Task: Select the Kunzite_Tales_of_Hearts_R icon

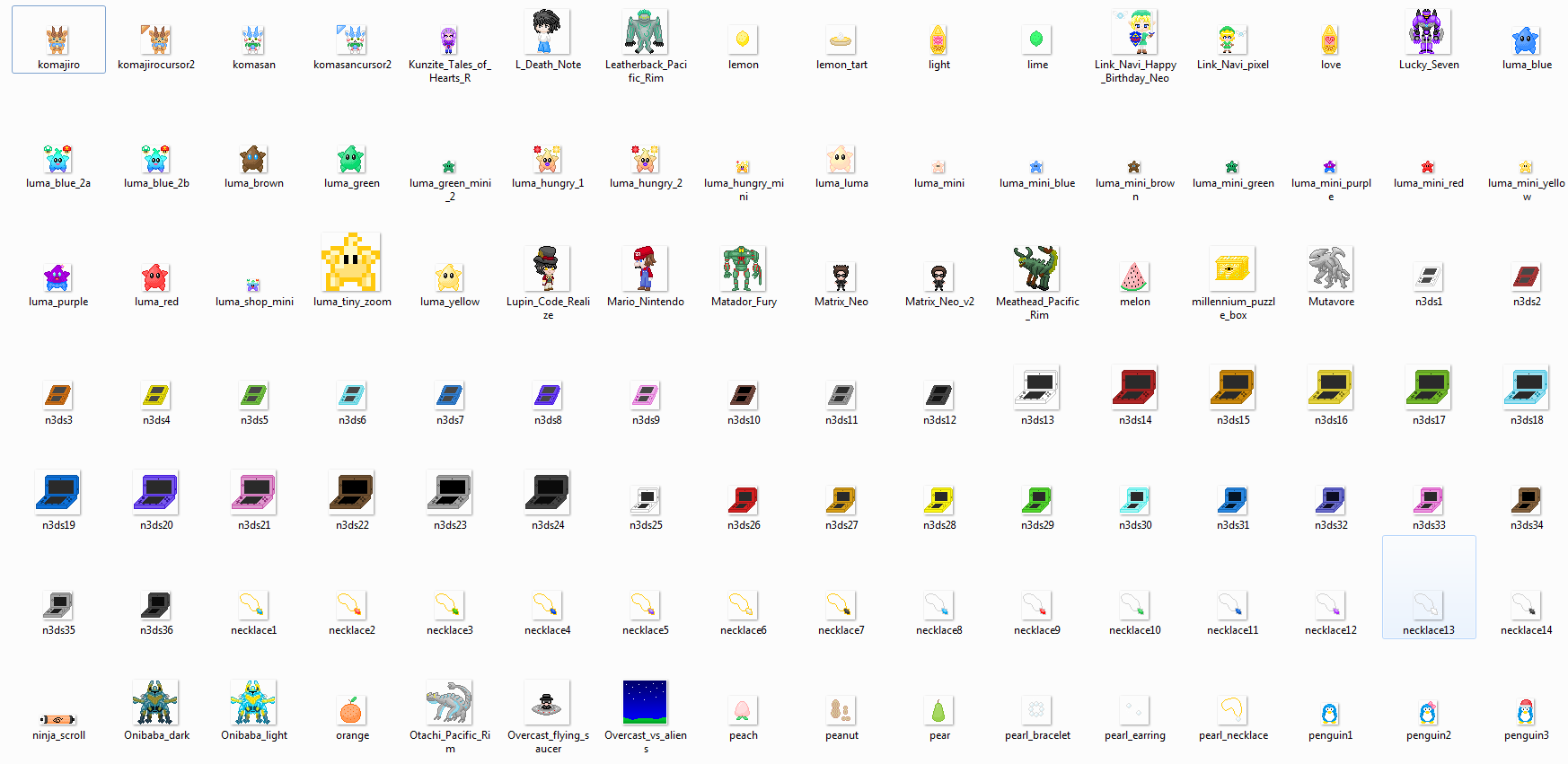Action: (x=449, y=40)
